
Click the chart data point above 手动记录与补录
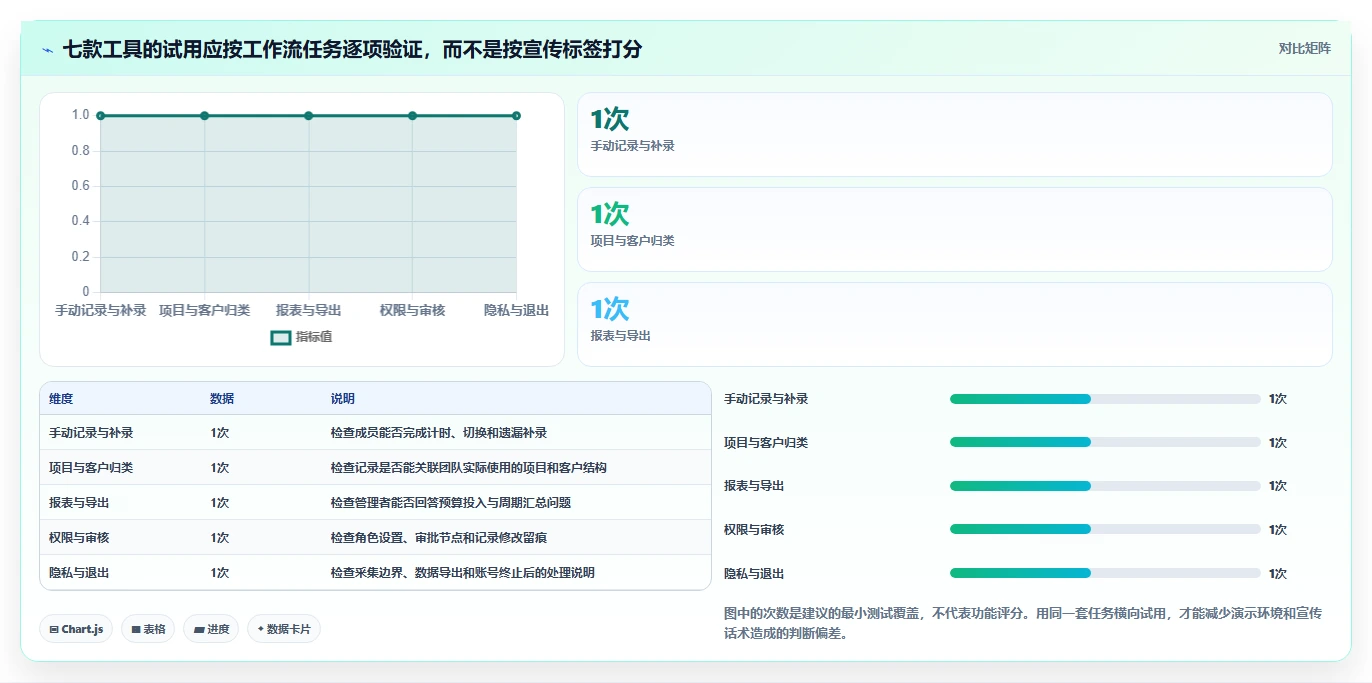pos(100,116)
